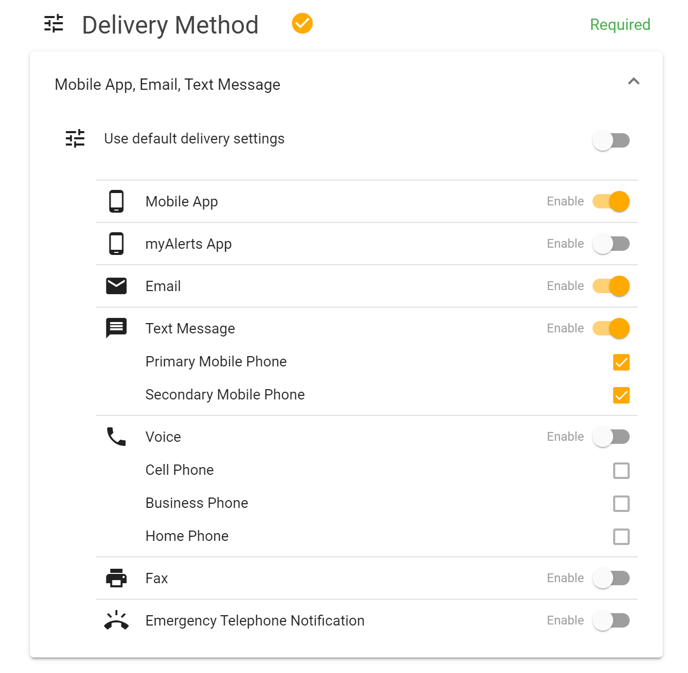This screenshot has width=688, height=673.
Task: Click the orange checkmark badge beside Delivery Method
Action: point(302,23)
